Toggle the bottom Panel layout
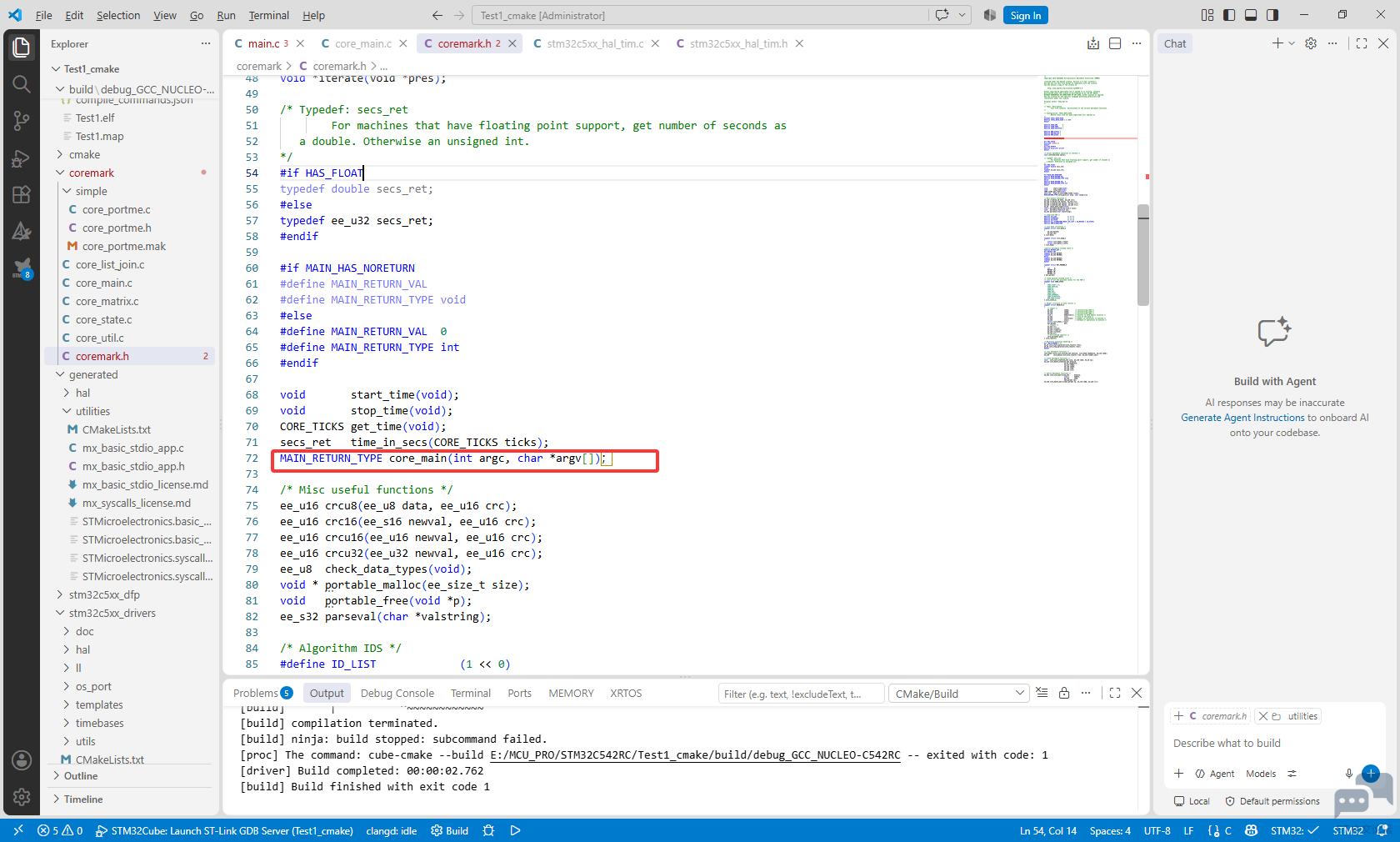The height and width of the screenshot is (842, 1400). pos(1251,15)
